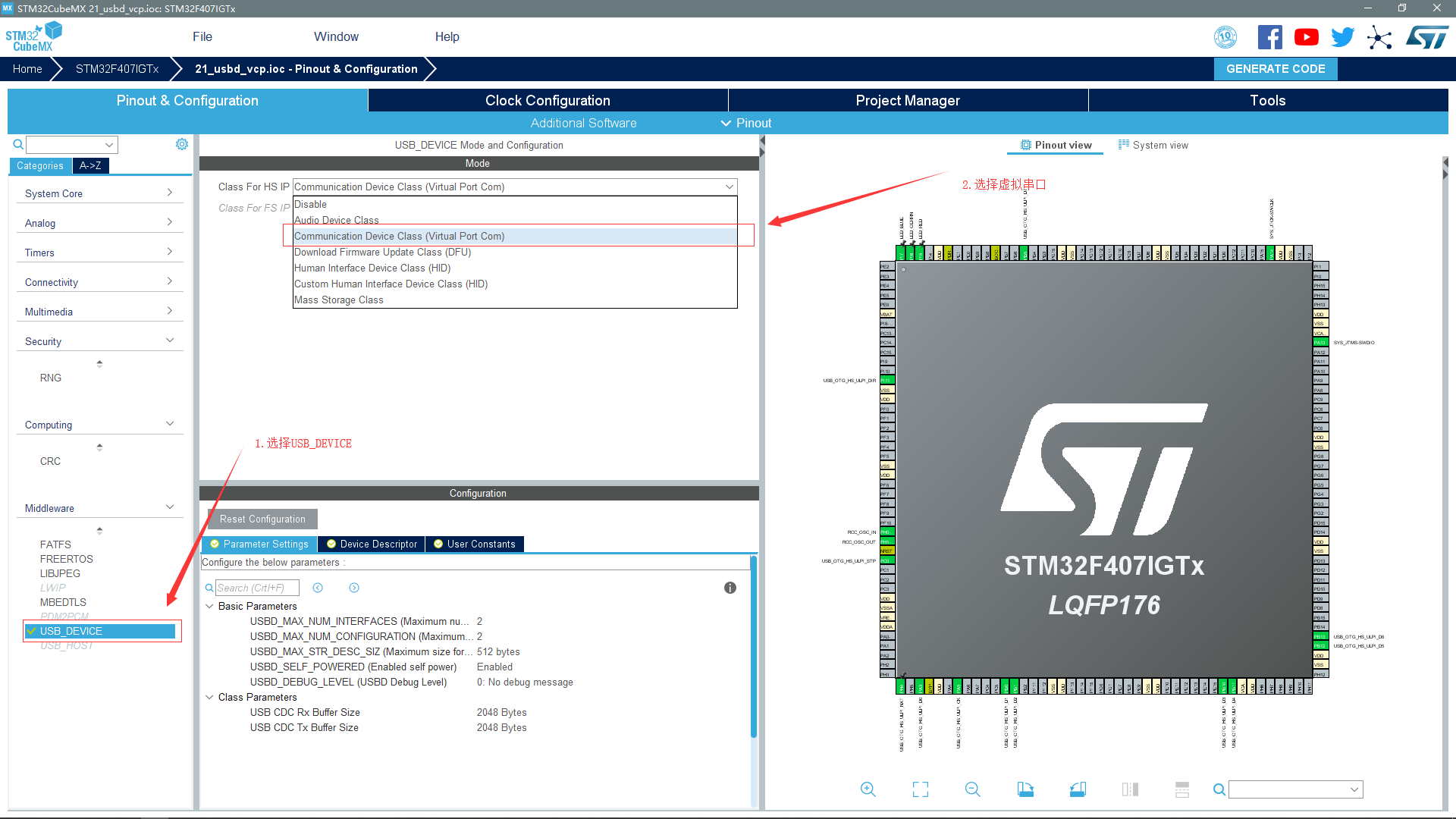Click the STM32F407IGTx breadcrumb

117,68
